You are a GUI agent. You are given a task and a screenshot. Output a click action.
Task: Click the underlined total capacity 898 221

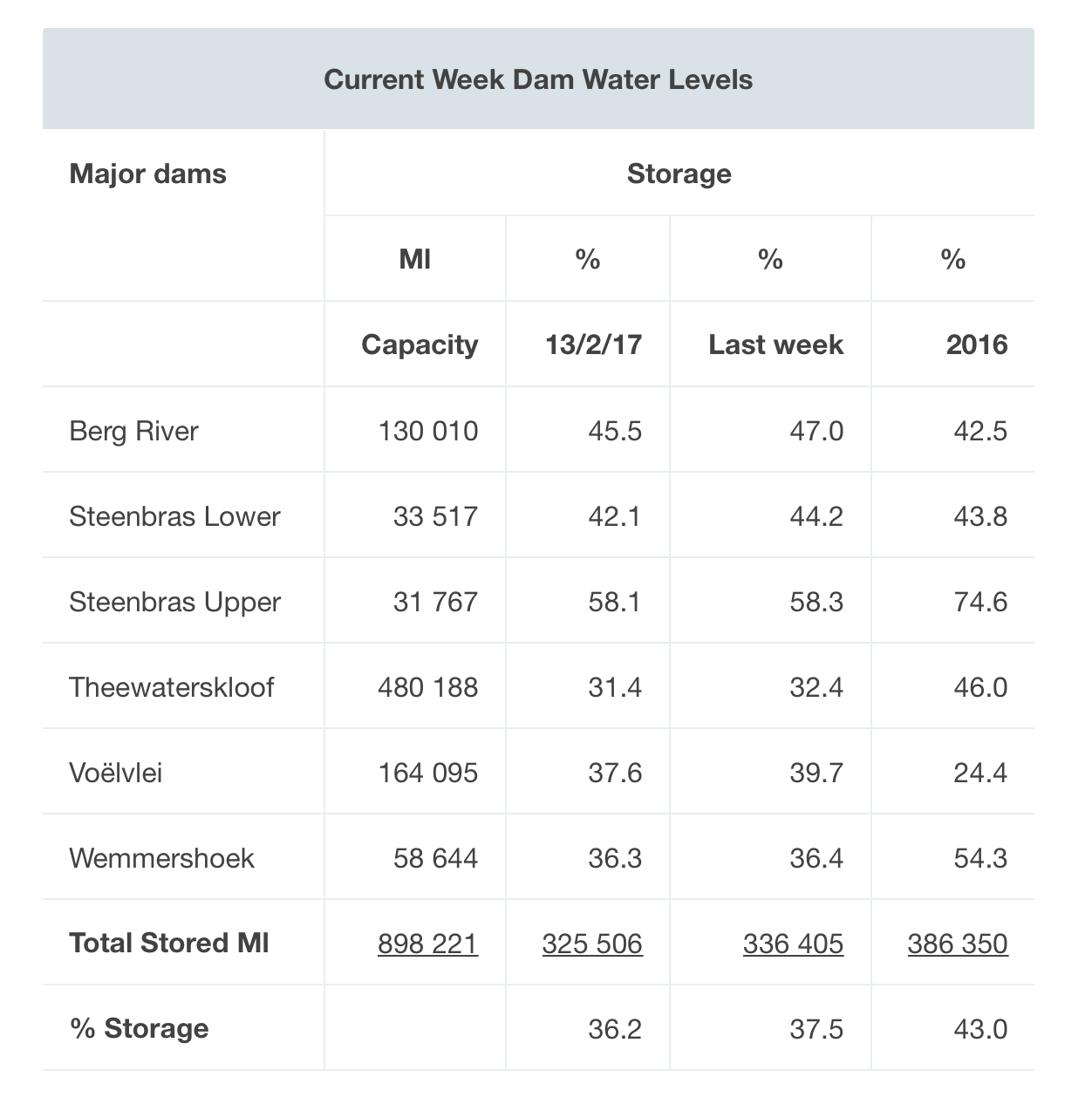tap(427, 944)
